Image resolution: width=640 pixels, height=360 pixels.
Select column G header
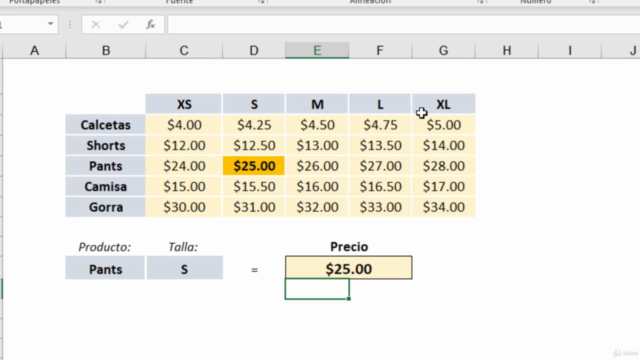click(443, 51)
